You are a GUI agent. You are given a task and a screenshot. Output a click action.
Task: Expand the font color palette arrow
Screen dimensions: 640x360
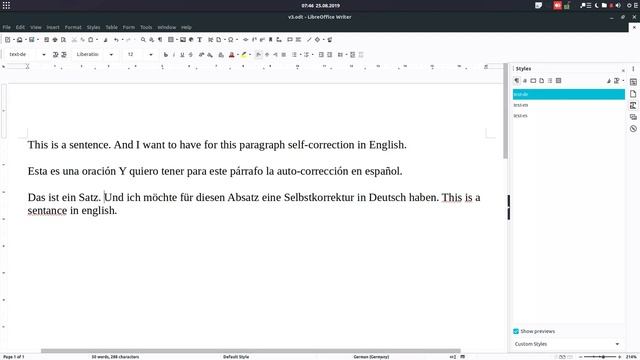pos(238,54)
